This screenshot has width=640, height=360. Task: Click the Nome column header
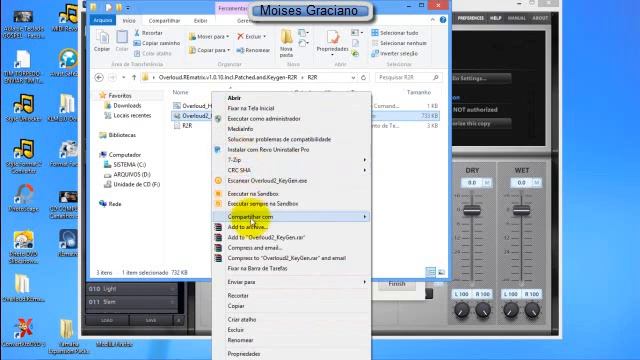click(180, 92)
